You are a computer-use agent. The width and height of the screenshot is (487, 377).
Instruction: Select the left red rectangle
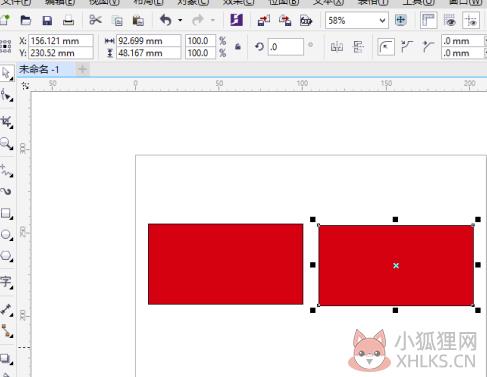click(226, 264)
